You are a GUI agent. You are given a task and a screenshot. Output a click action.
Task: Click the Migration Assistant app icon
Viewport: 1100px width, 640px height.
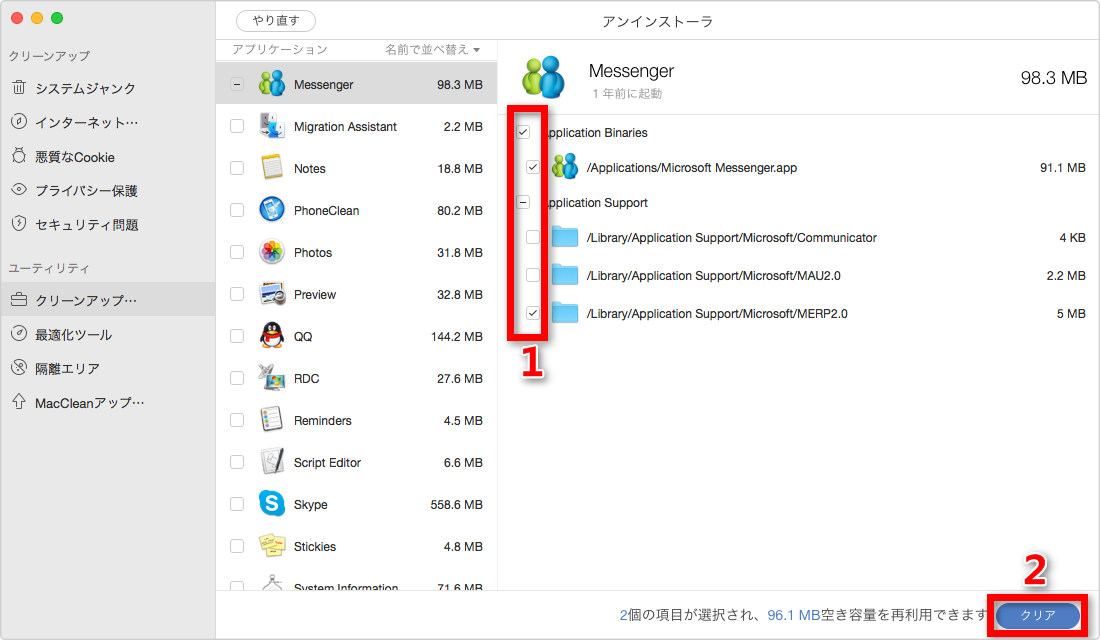(271, 126)
